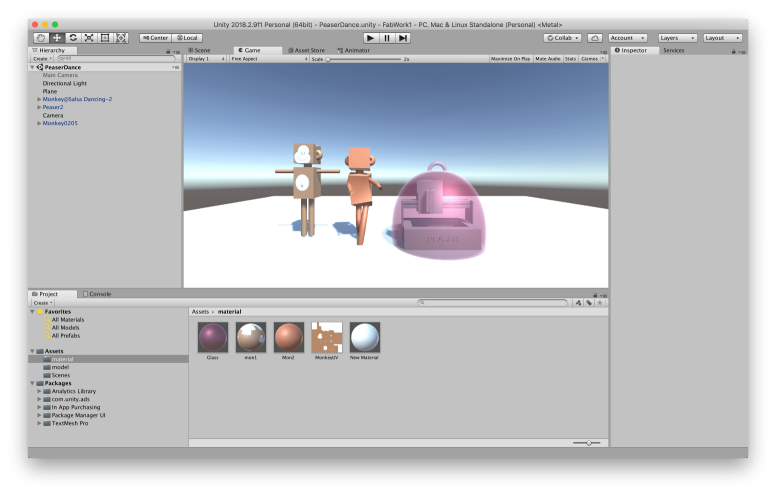Click the Hierarchy search field
Image resolution: width=776 pixels, height=495 pixels.
pos(116,58)
